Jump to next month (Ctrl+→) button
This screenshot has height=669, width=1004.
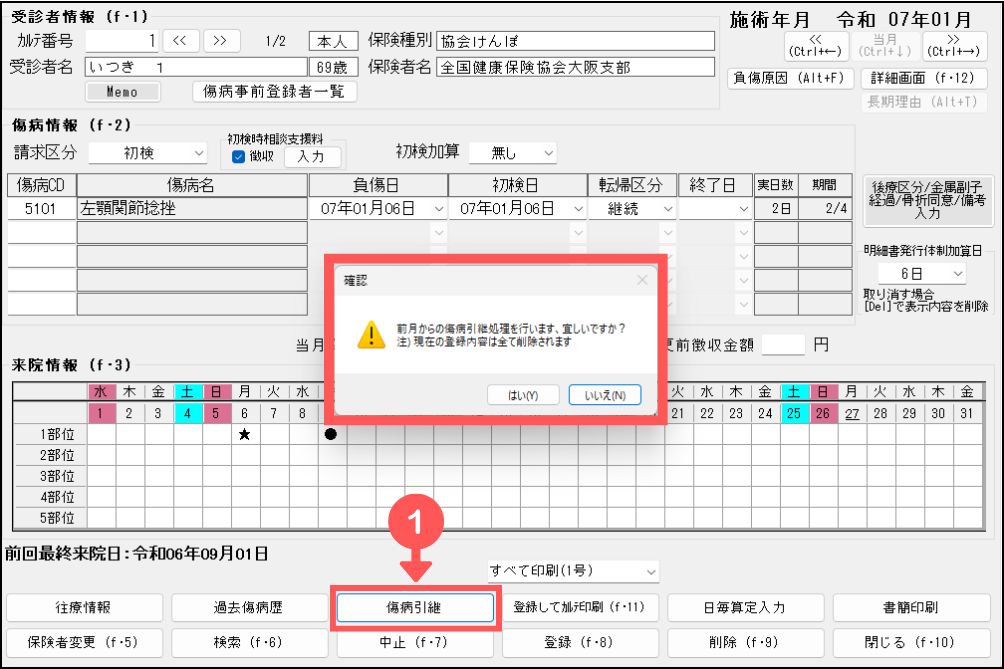tap(956, 44)
